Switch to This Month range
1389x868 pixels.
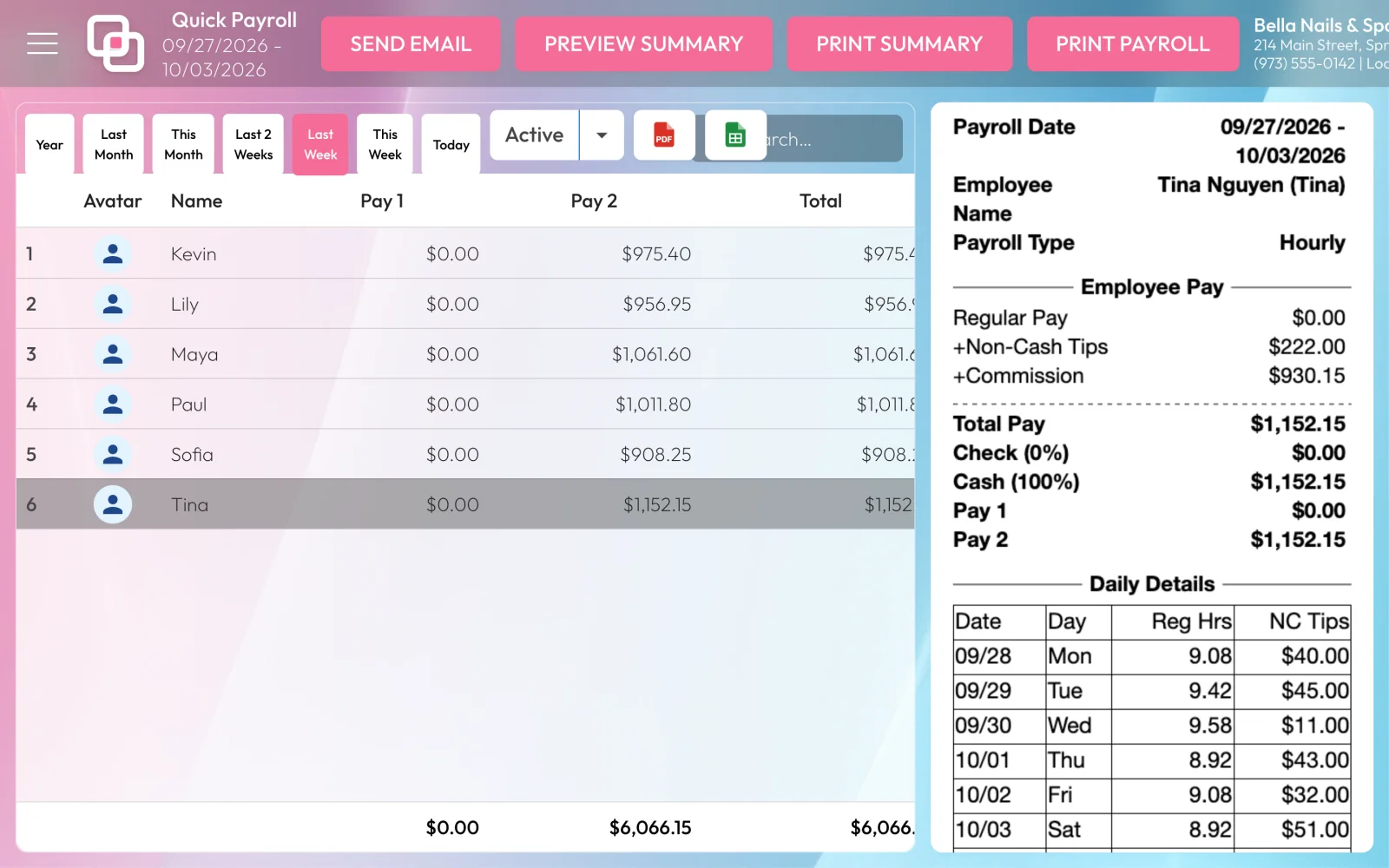tap(183, 145)
